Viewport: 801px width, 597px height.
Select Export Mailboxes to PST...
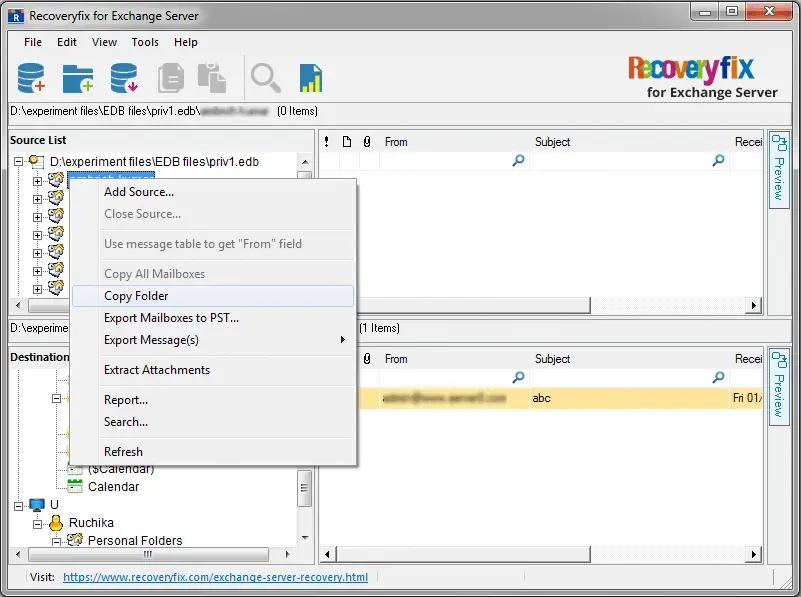point(213,318)
